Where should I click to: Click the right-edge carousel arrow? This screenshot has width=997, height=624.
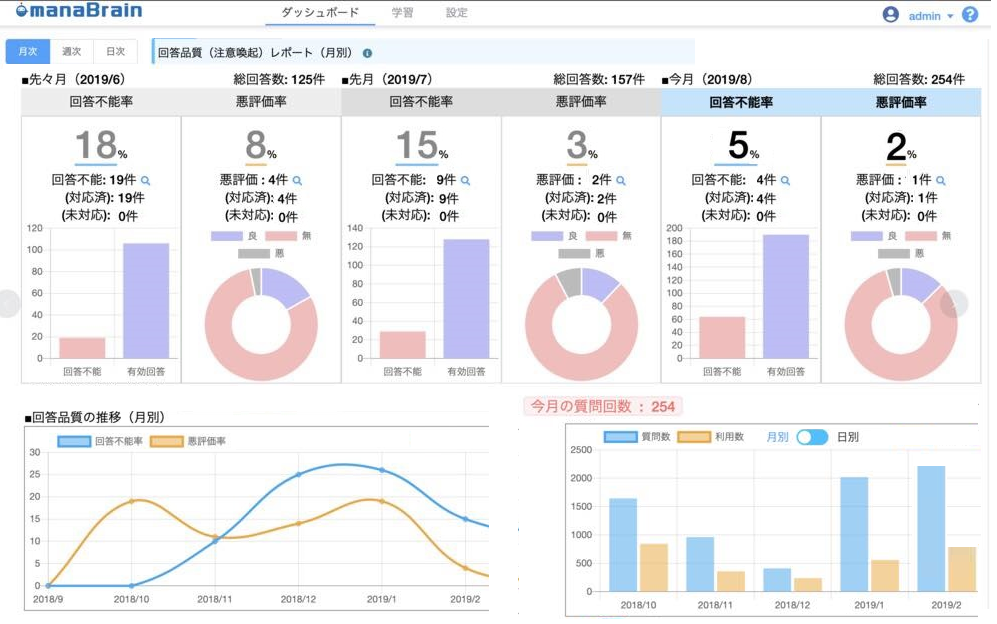pyautogui.click(x=956, y=300)
